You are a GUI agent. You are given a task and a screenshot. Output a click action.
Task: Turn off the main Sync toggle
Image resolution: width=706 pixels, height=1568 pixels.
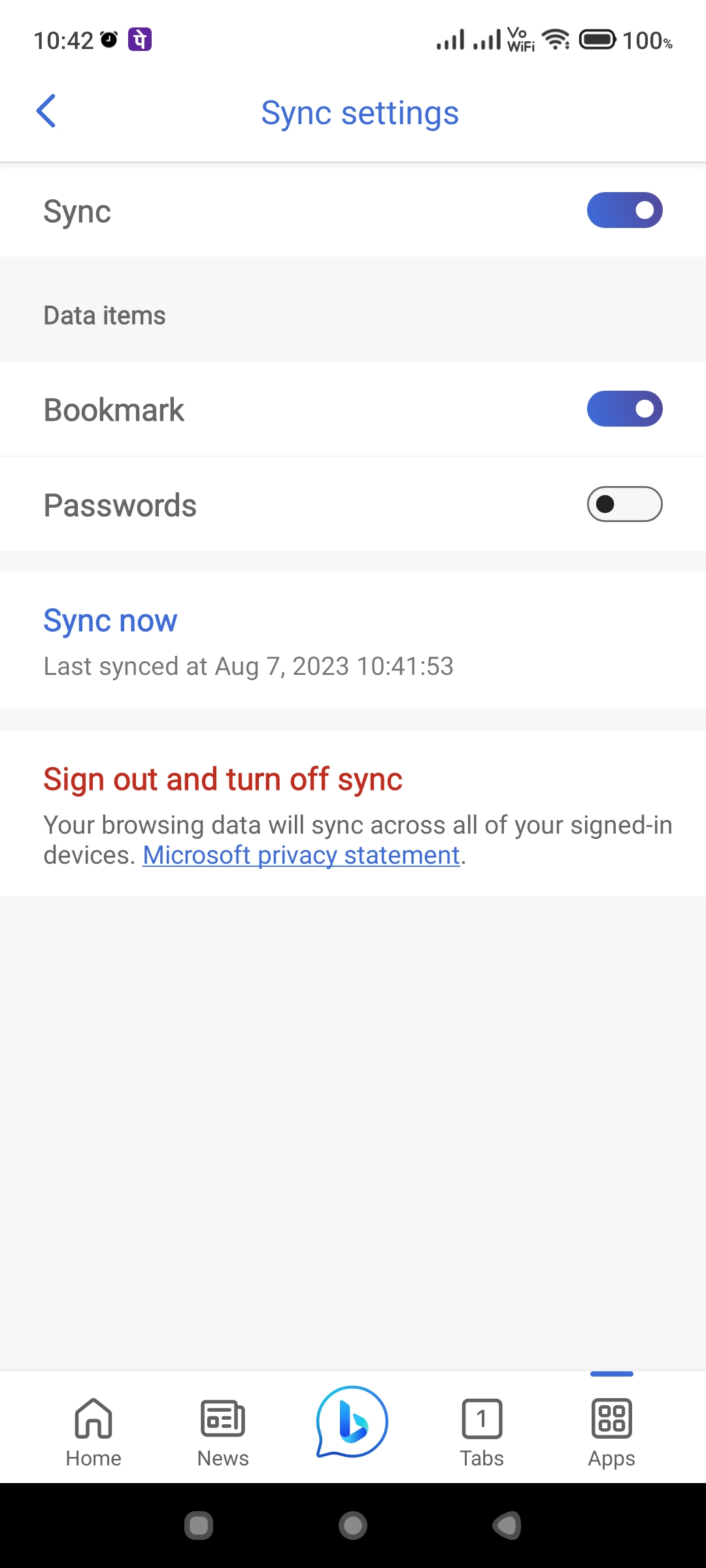(625, 210)
